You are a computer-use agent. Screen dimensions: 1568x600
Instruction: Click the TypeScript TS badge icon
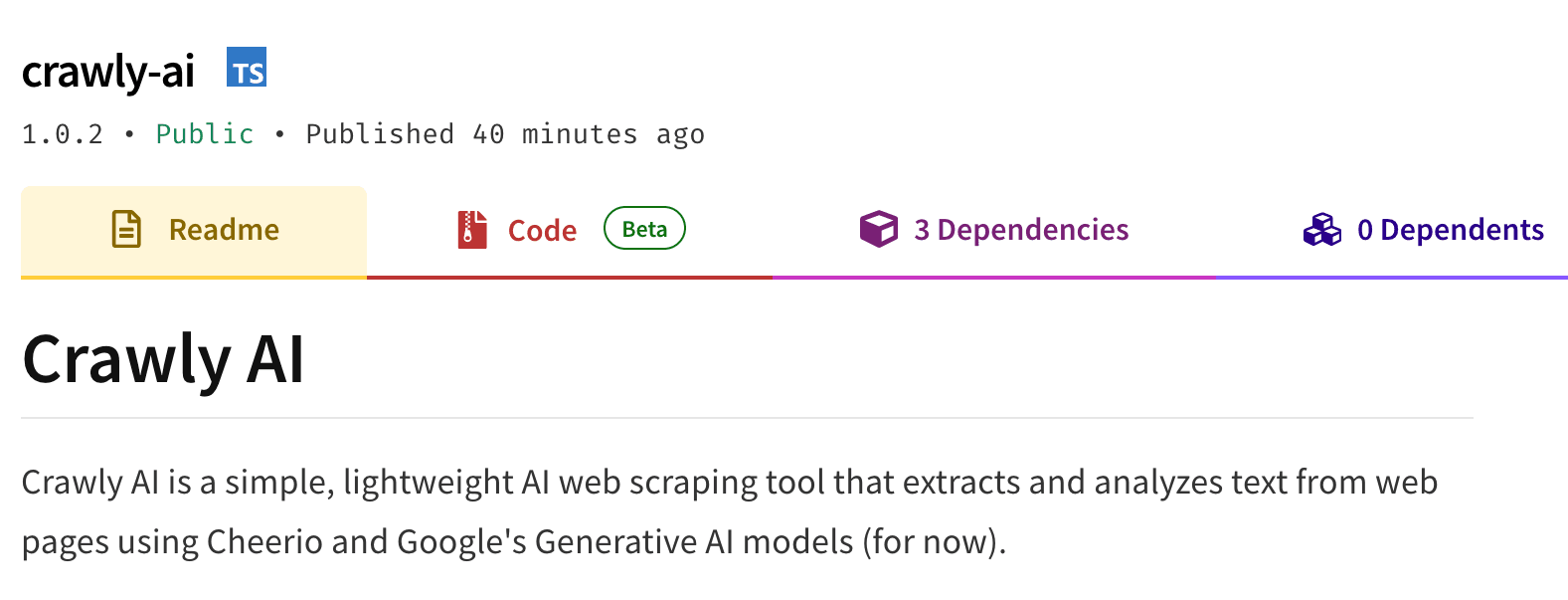coord(247,67)
